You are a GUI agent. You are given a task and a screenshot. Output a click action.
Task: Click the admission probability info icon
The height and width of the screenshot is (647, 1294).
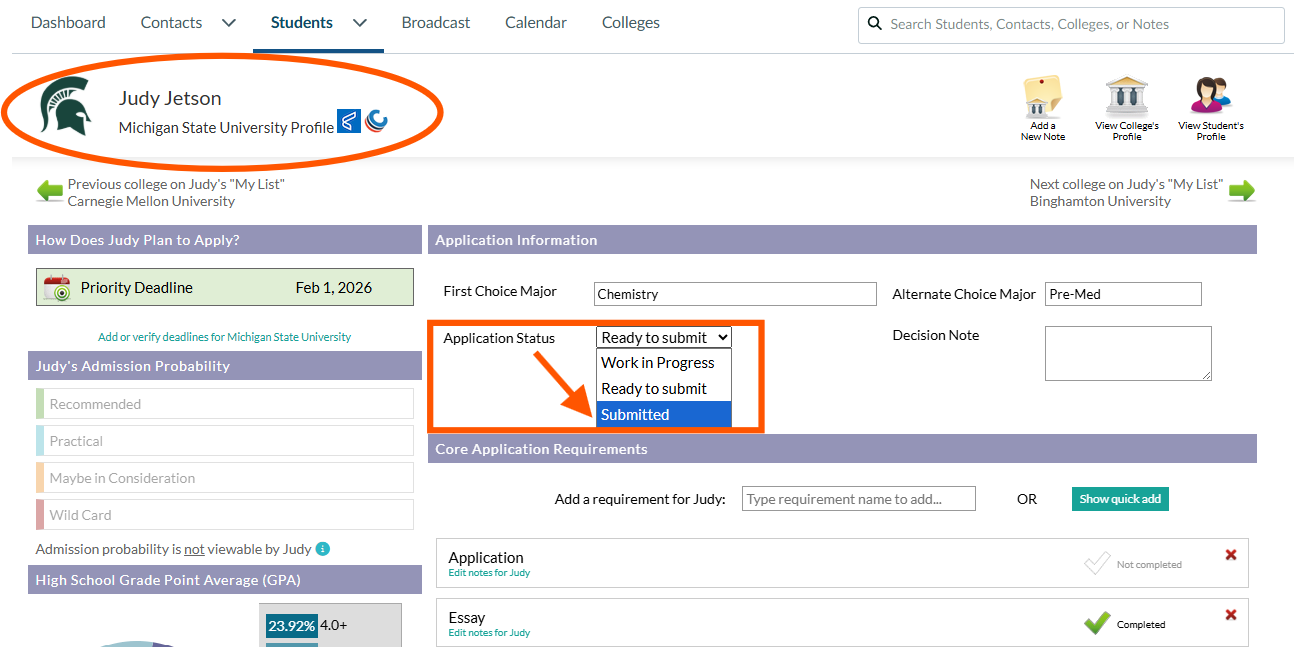pos(323,549)
